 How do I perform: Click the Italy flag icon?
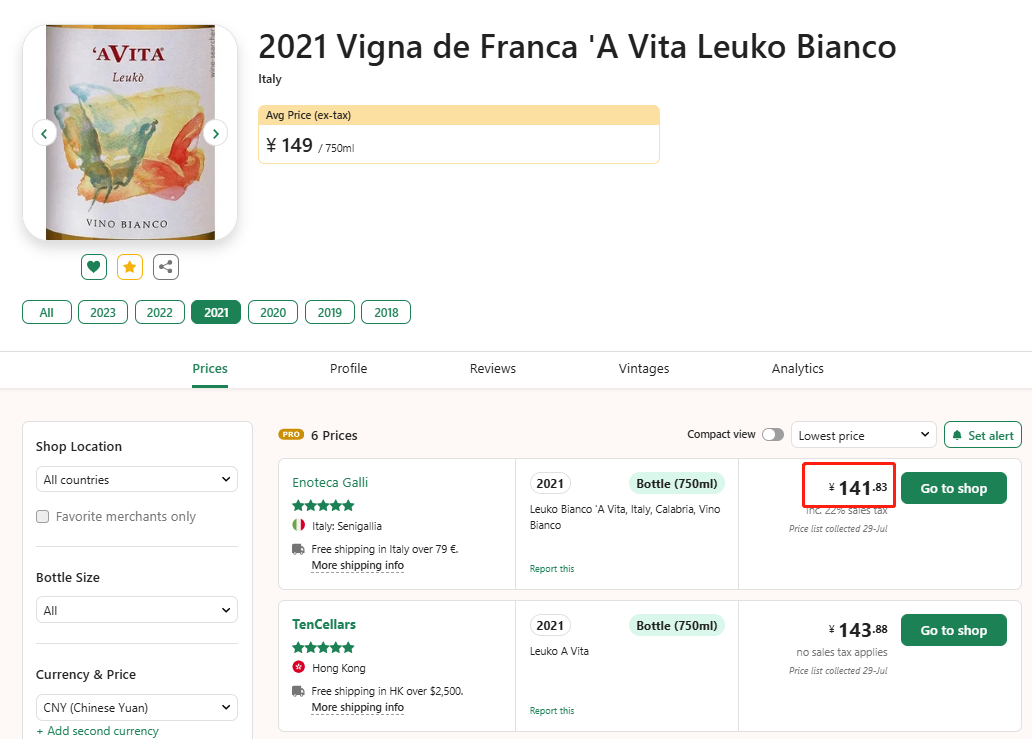(x=298, y=525)
